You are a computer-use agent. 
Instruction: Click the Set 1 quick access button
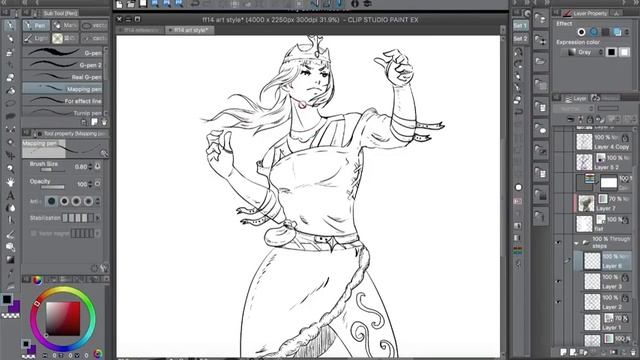[520, 25]
